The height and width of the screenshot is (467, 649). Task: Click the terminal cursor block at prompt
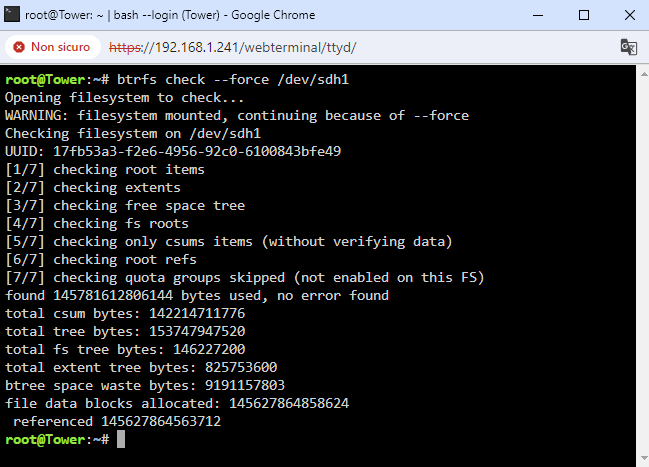[x=121, y=439]
